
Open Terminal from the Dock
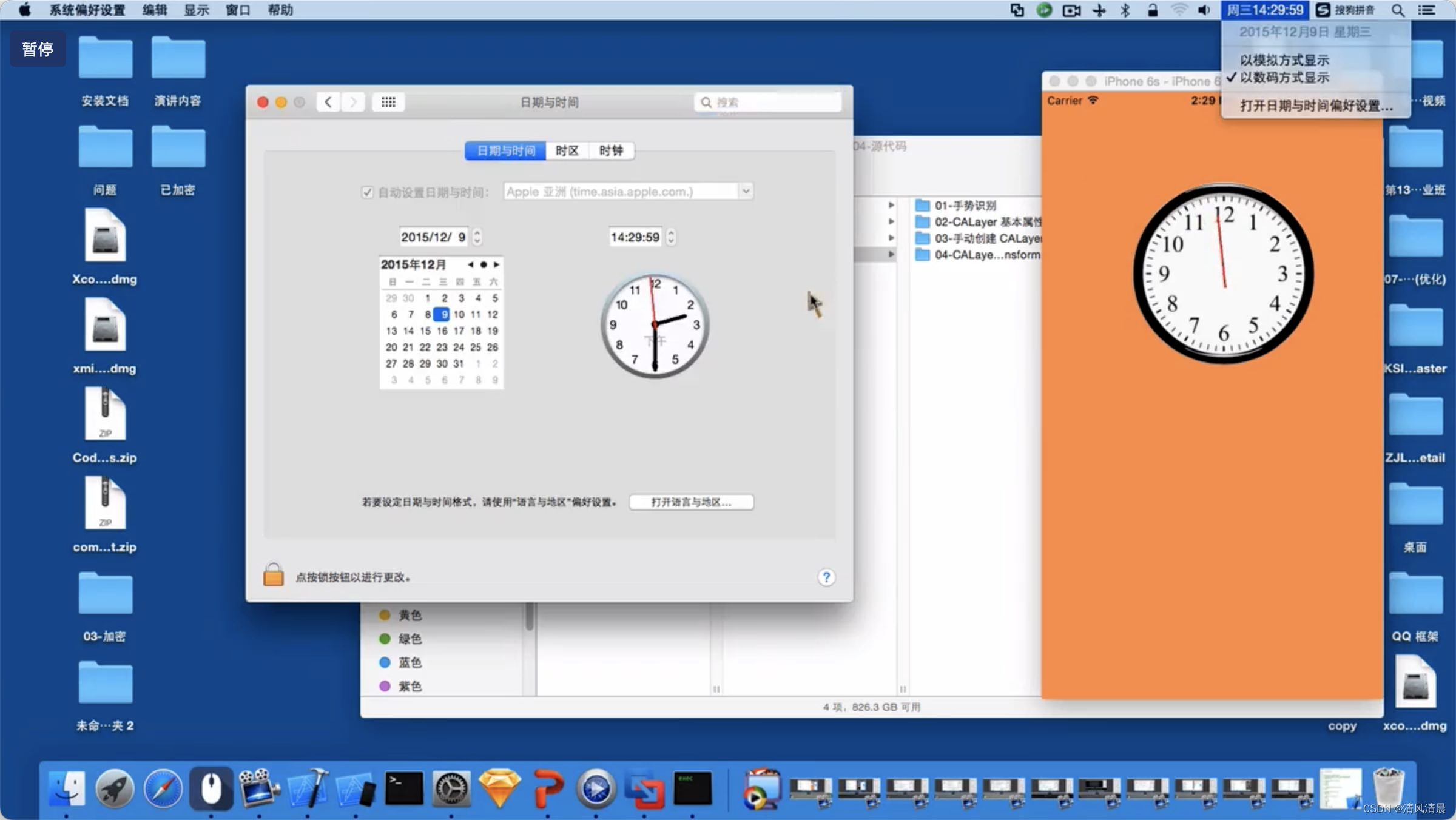(404, 788)
